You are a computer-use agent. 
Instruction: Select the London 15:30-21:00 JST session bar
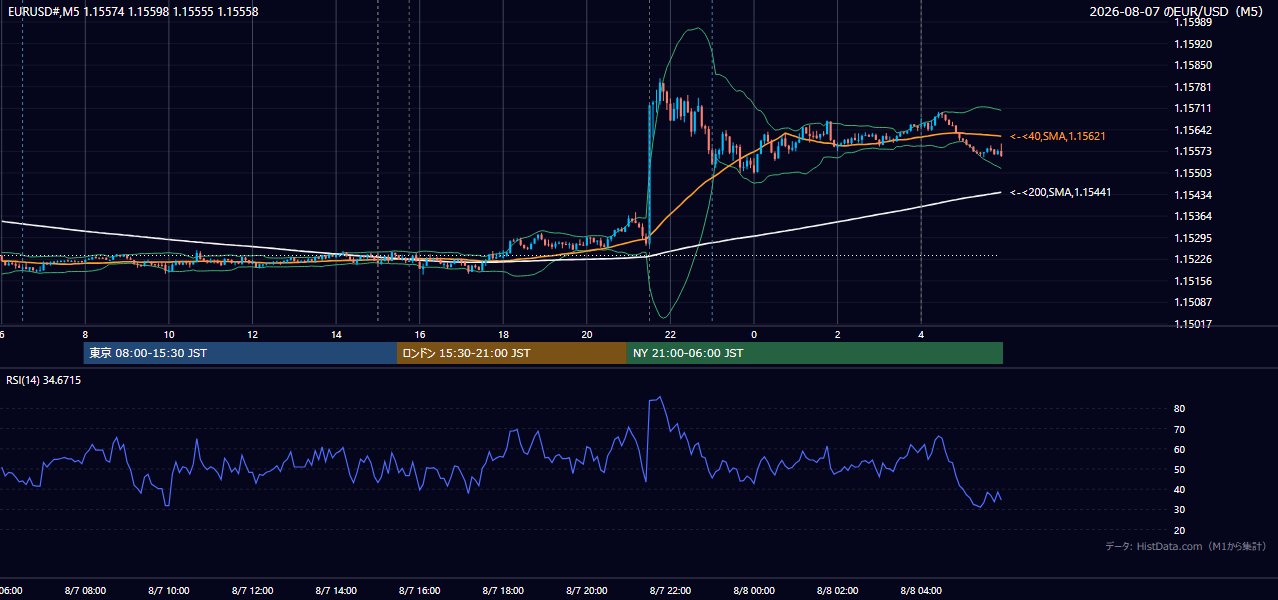(x=512, y=353)
